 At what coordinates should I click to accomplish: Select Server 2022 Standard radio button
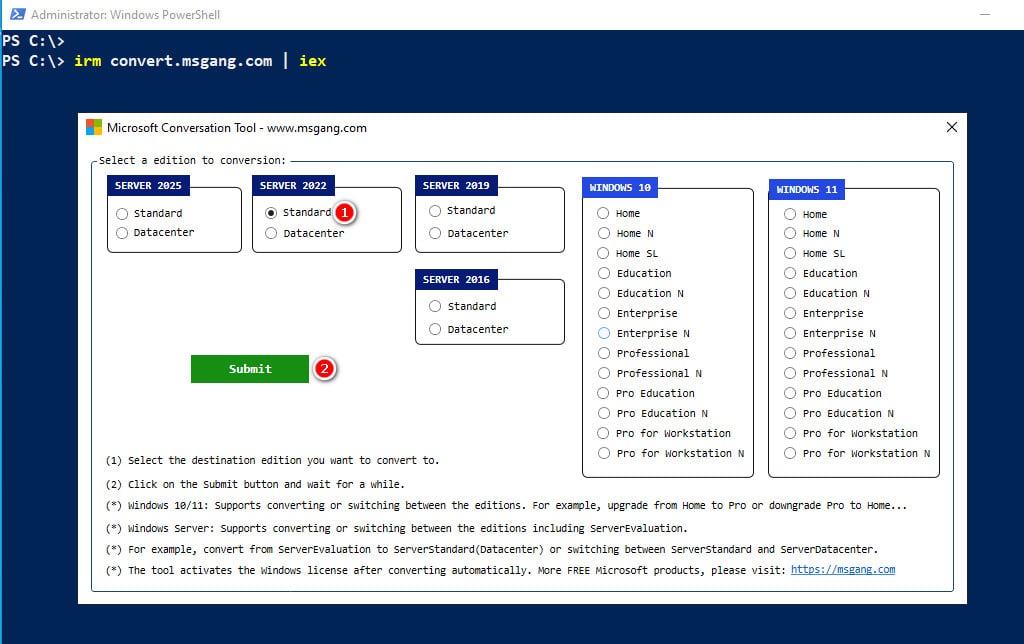pos(271,213)
